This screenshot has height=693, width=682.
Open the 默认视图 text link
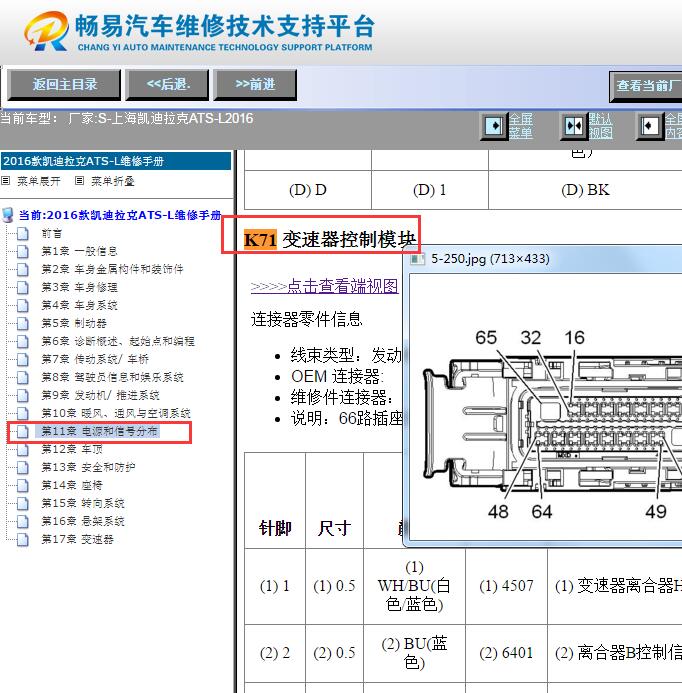[x=600, y=126]
